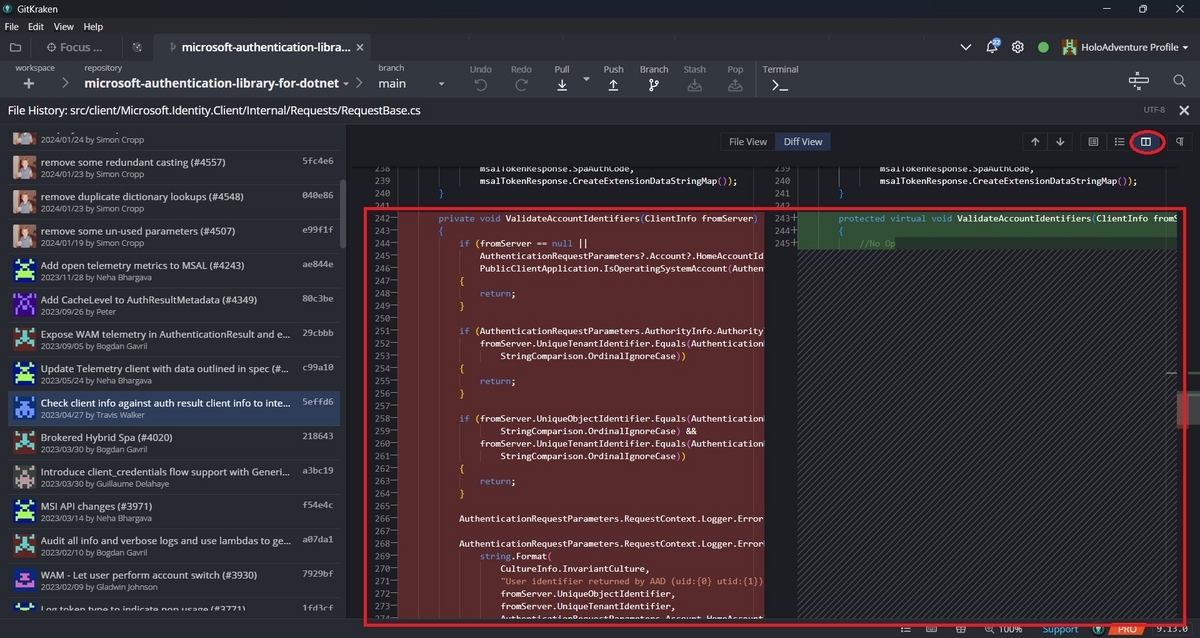Switch to File View
The width and height of the screenshot is (1200, 638).
748,142
